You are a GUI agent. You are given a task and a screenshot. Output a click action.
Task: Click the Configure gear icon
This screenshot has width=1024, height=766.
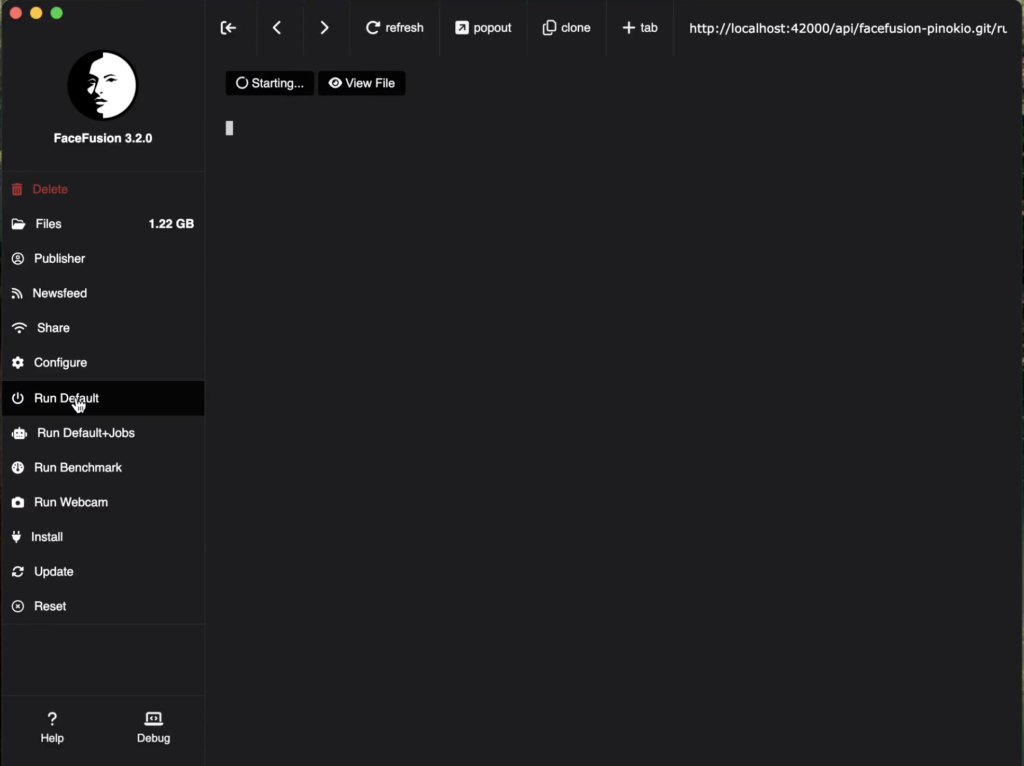18,362
